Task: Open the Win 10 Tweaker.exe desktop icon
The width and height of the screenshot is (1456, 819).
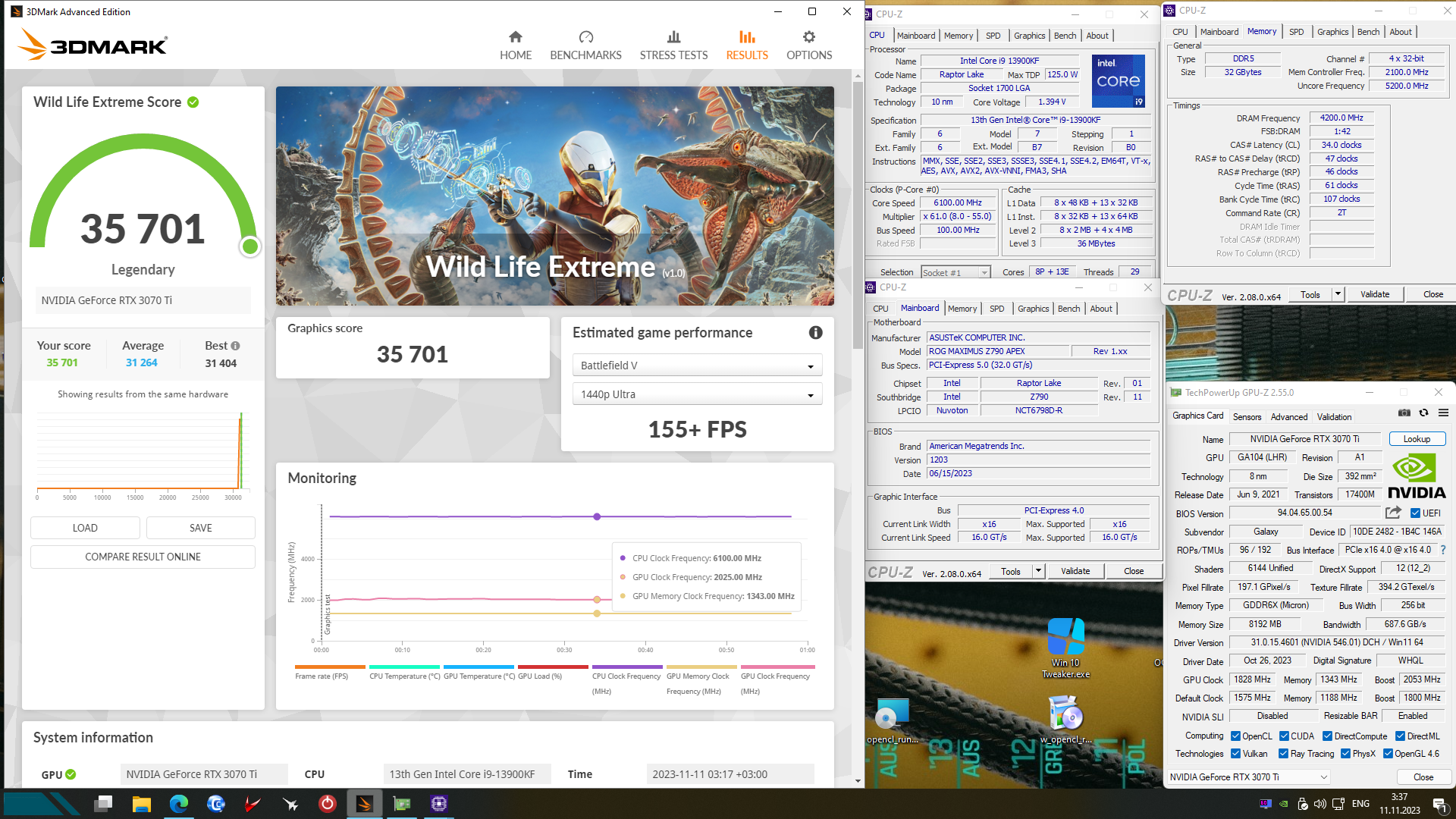Action: [x=1065, y=647]
